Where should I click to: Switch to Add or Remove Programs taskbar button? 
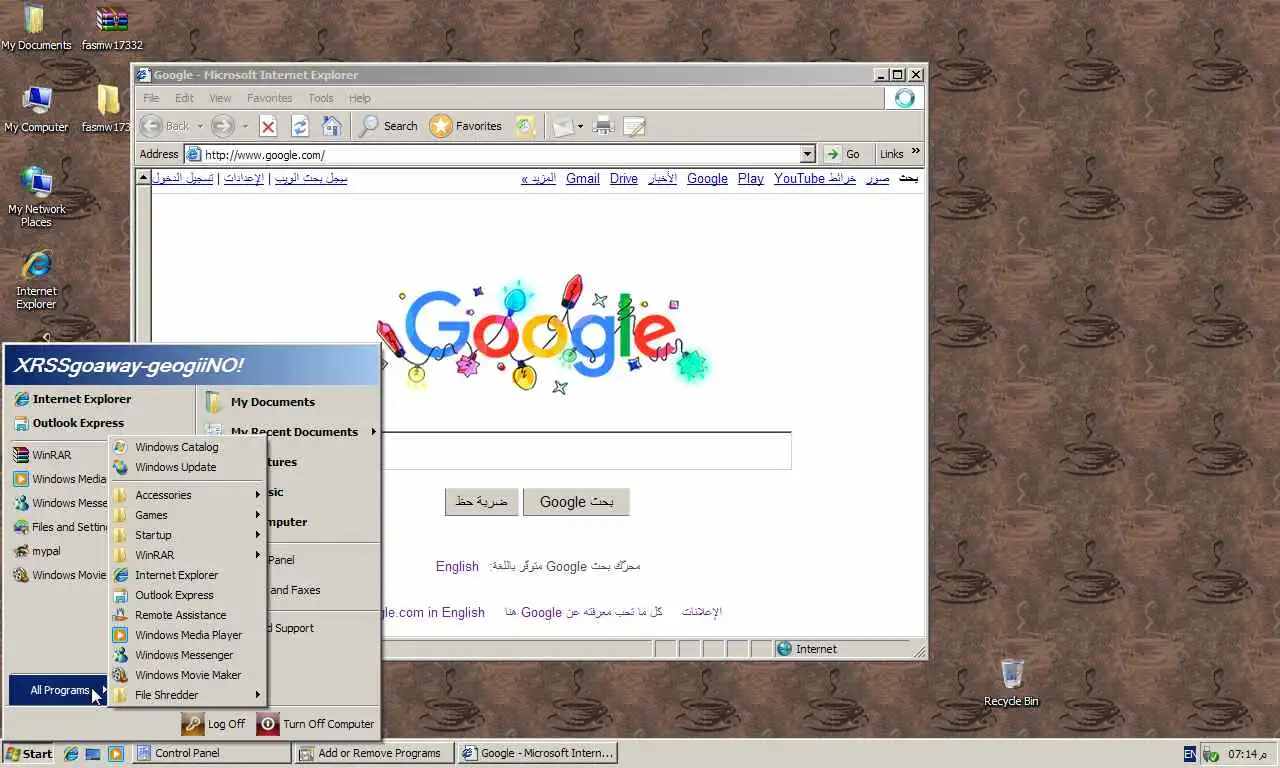(x=374, y=753)
